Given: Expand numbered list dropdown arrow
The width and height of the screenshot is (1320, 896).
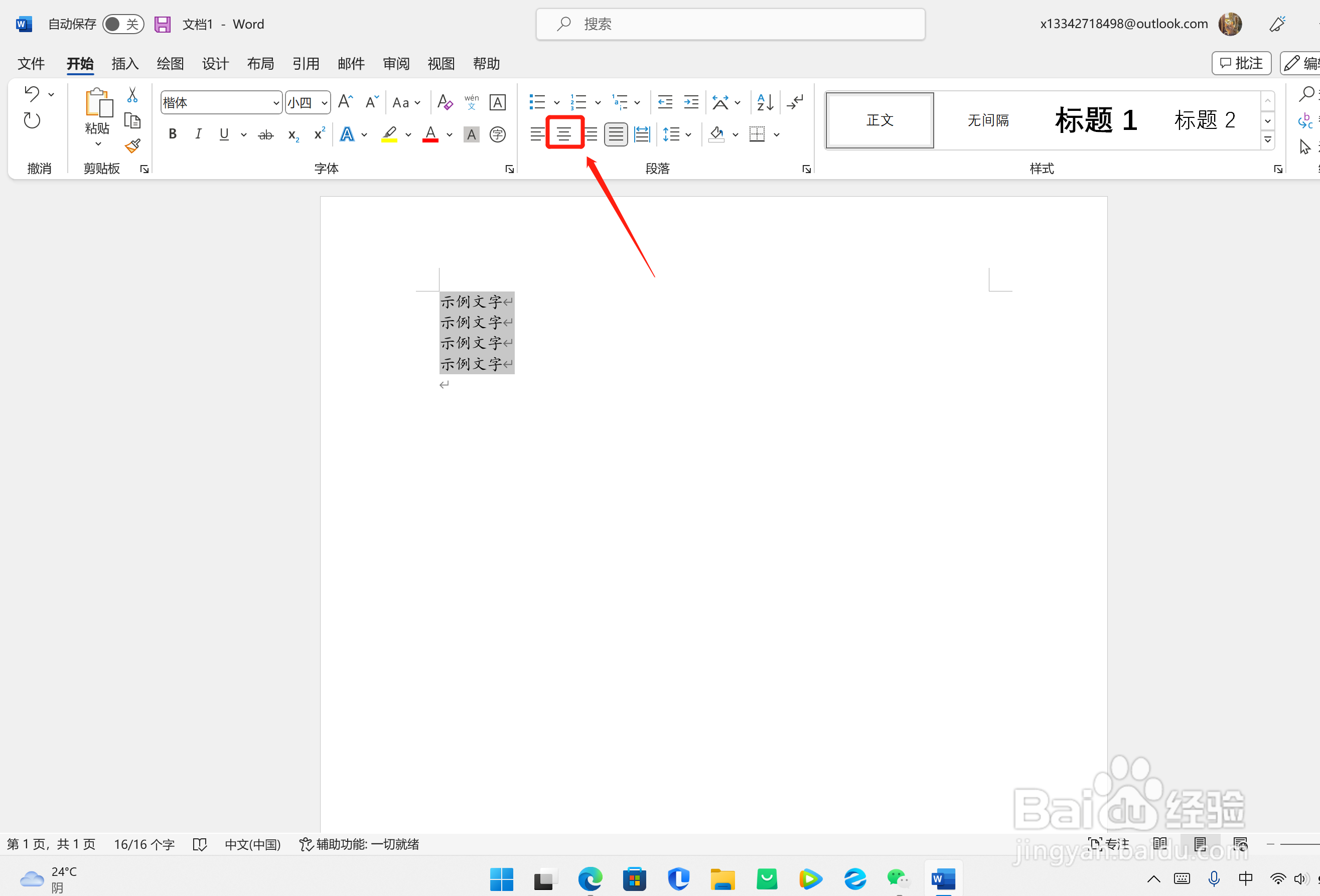Looking at the screenshot, I should click(598, 103).
